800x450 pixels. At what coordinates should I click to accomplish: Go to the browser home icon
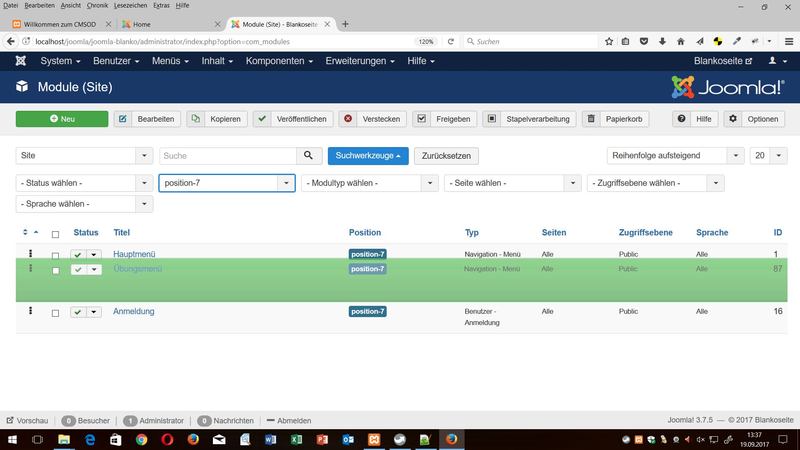tap(681, 41)
